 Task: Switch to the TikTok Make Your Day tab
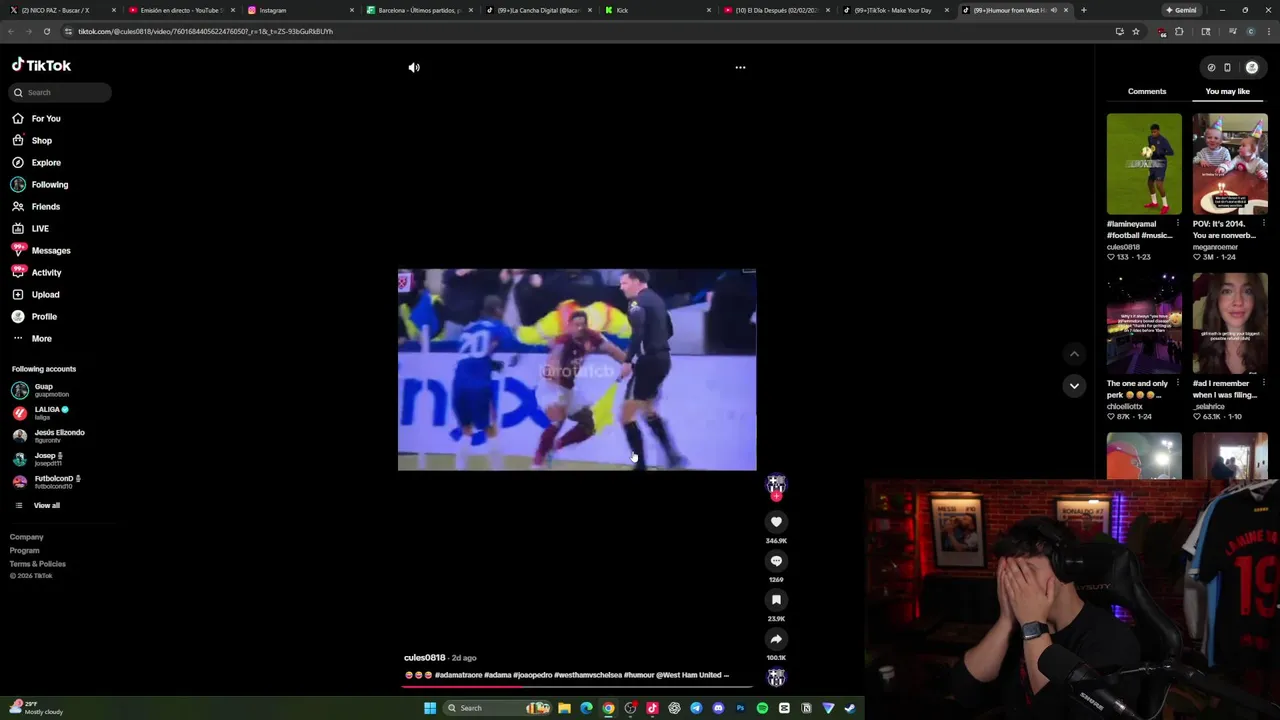pos(896,10)
